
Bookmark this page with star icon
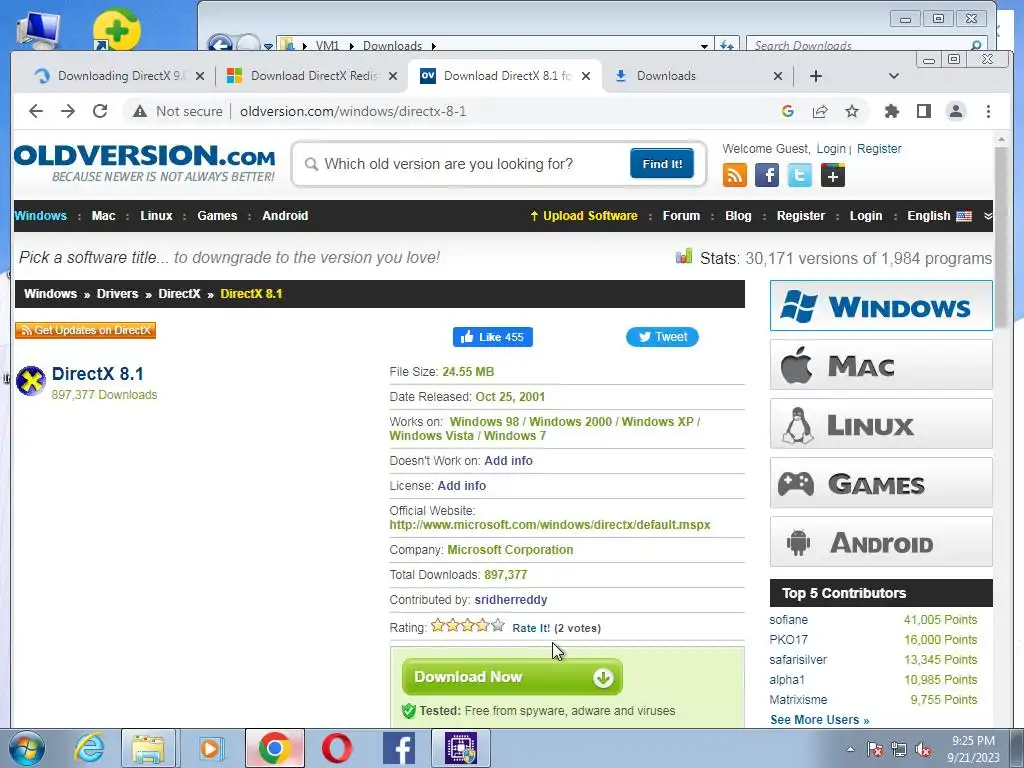click(x=852, y=111)
